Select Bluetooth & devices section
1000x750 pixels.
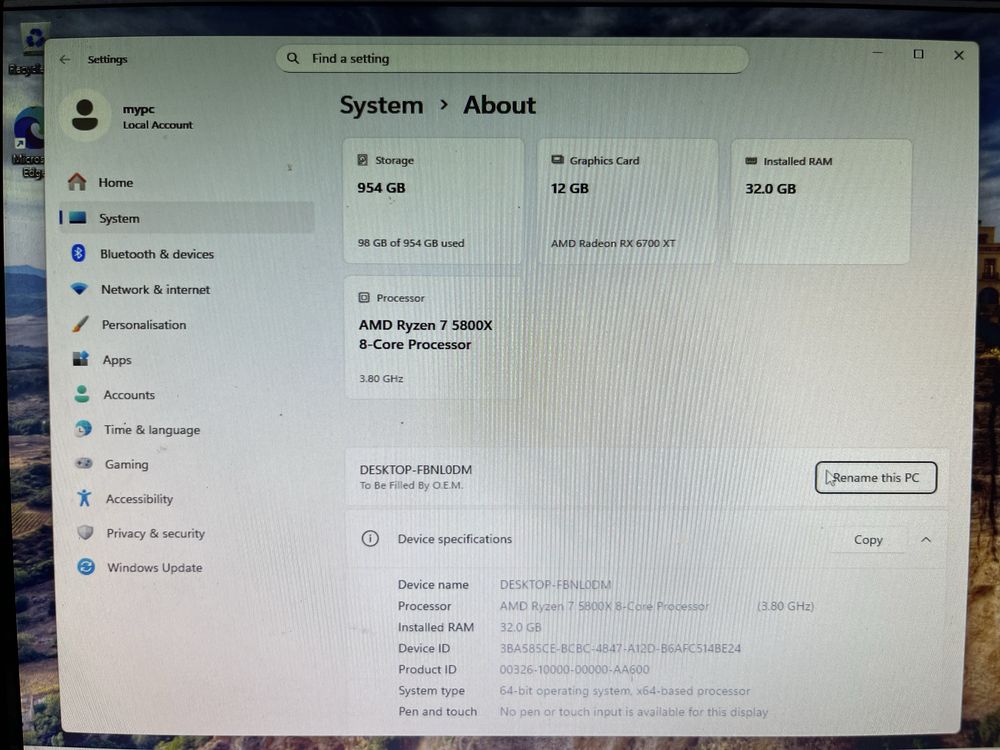click(157, 254)
